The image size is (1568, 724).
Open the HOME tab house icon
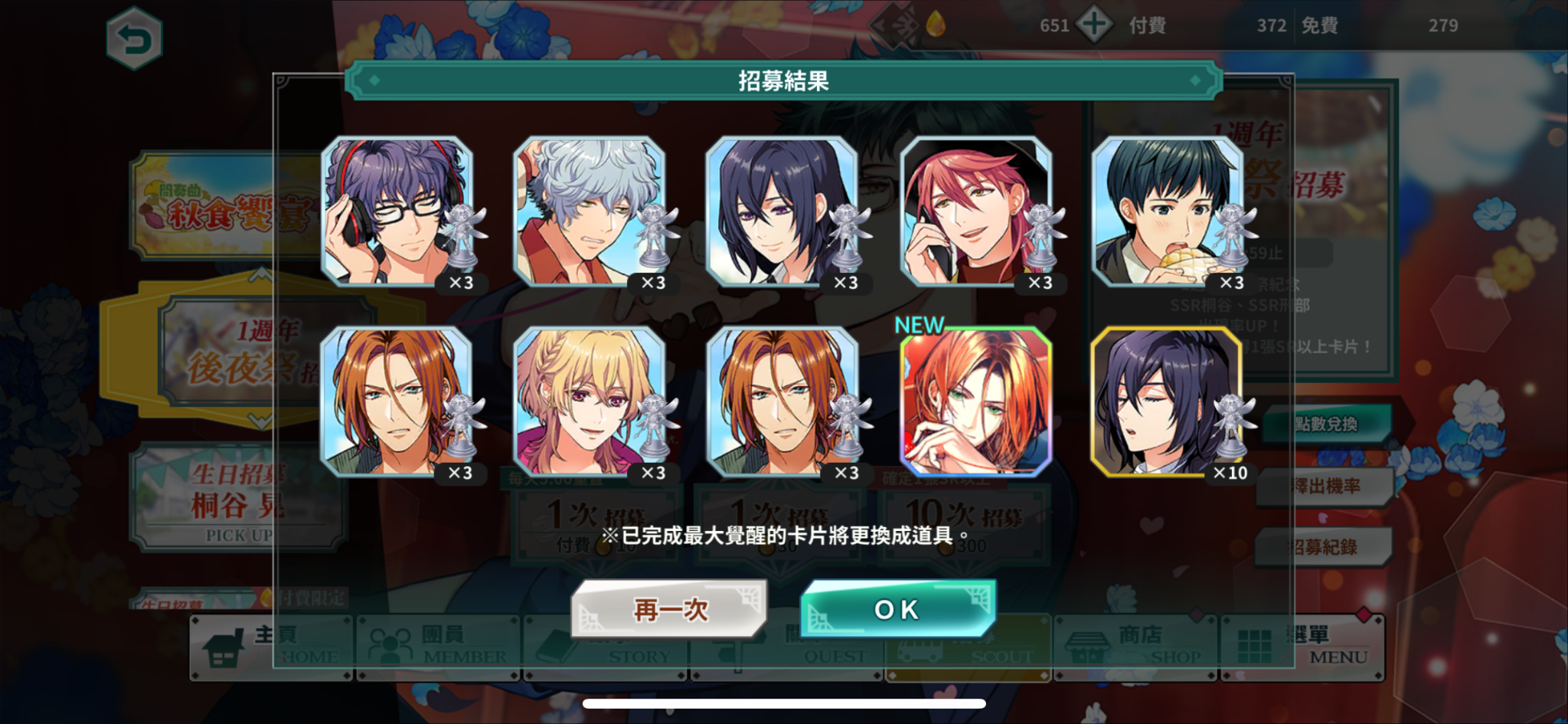(x=223, y=647)
